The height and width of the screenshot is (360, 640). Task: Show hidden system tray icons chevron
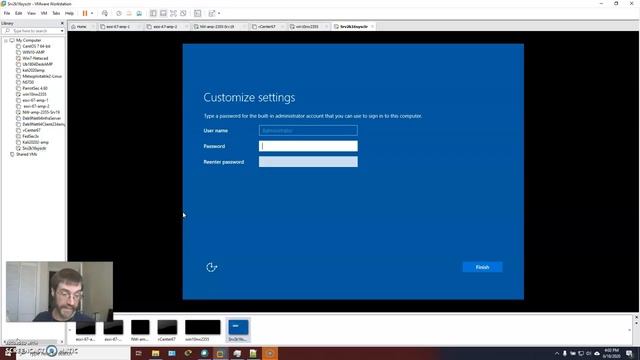pyautogui.click(x=557, y=353)
